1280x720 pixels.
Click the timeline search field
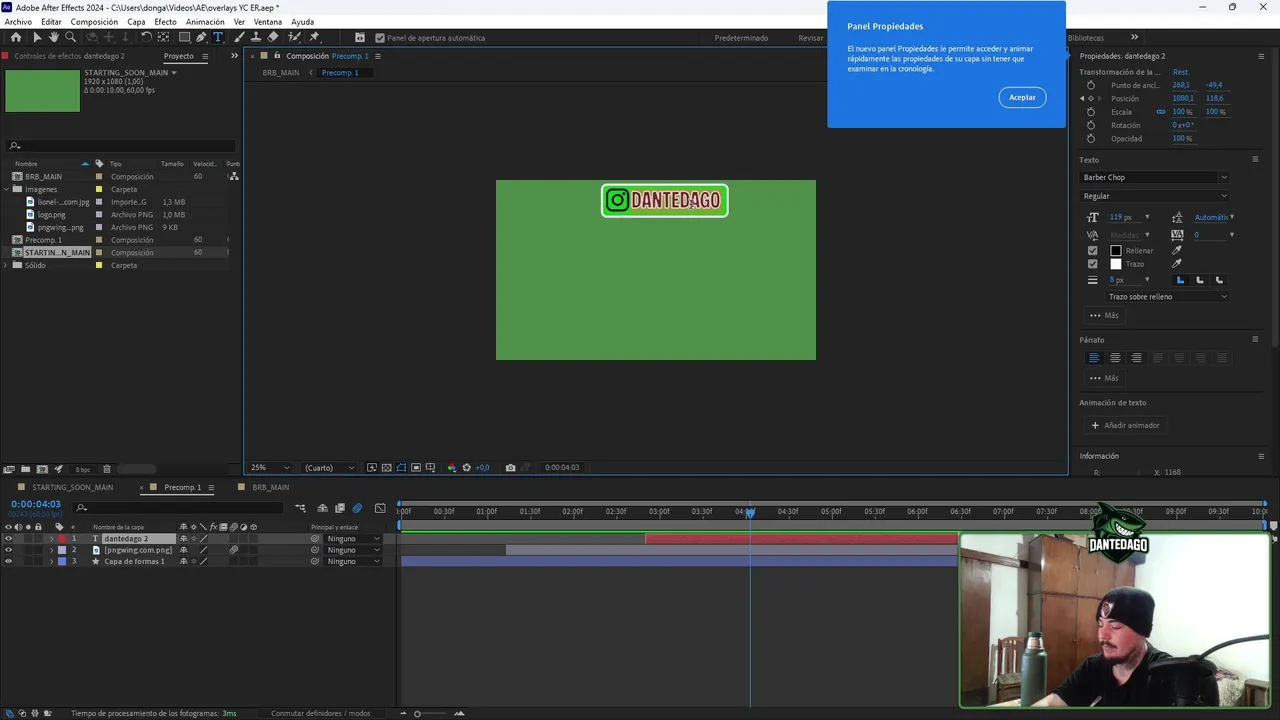(177, 508)
